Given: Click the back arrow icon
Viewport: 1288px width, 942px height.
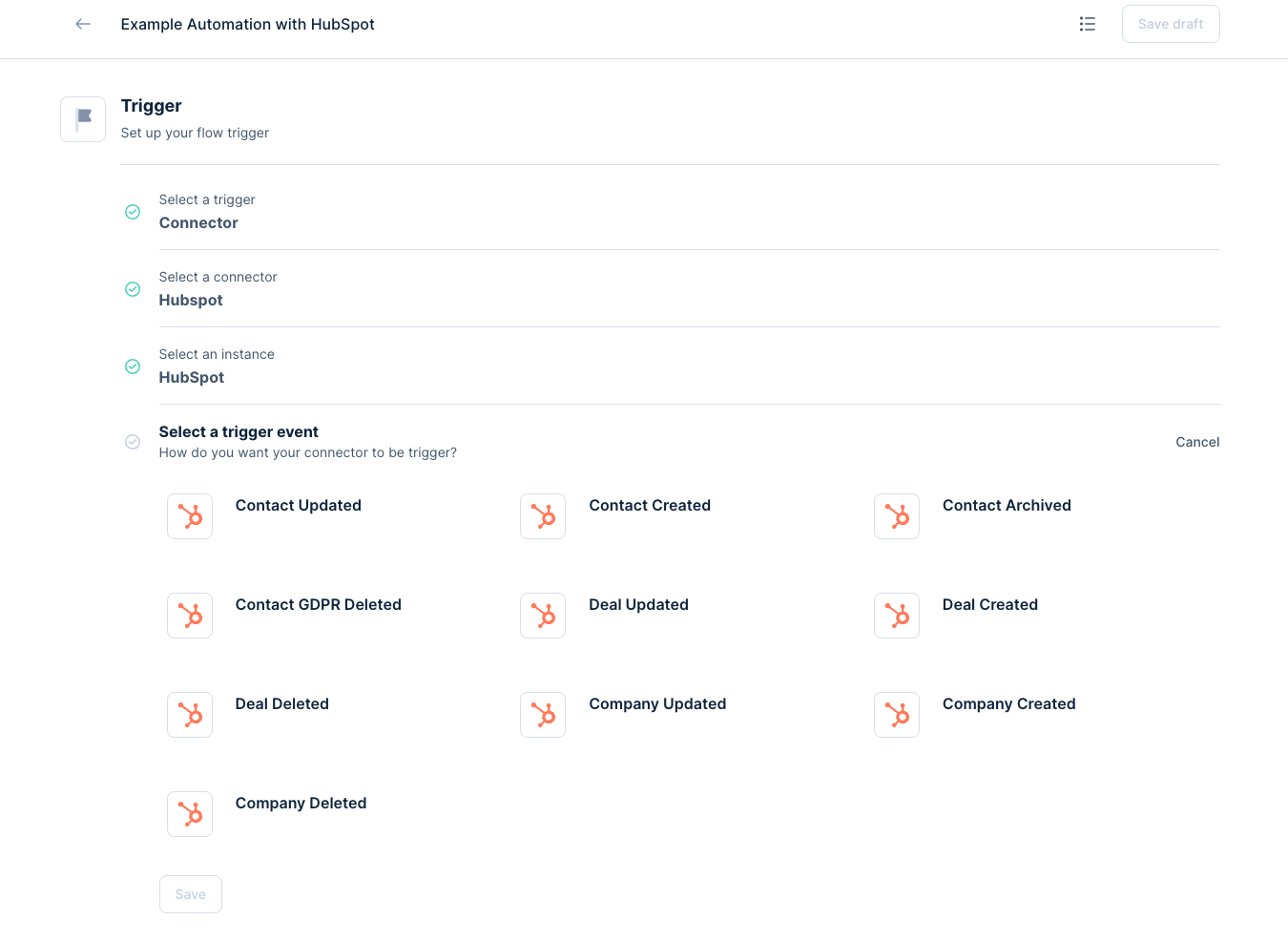Looking at the screenshot, I should click(x=83, y=24).
